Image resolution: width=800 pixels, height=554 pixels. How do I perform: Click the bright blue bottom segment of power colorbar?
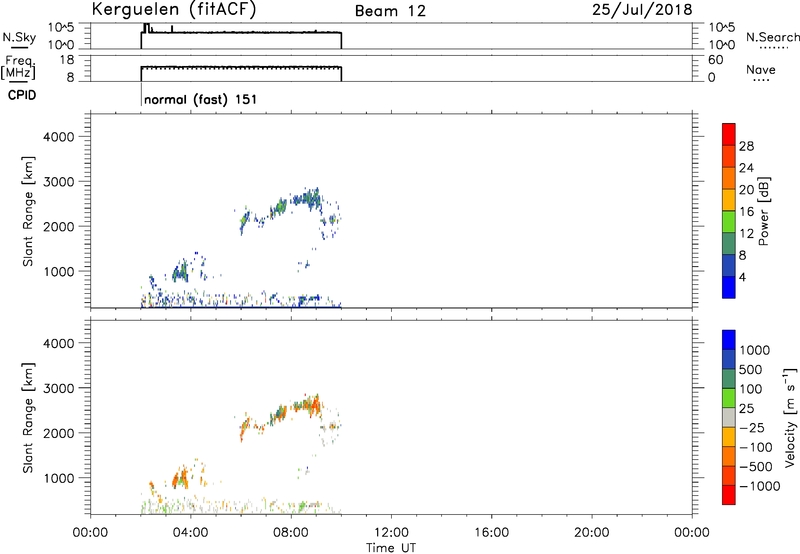pos(729,287)
